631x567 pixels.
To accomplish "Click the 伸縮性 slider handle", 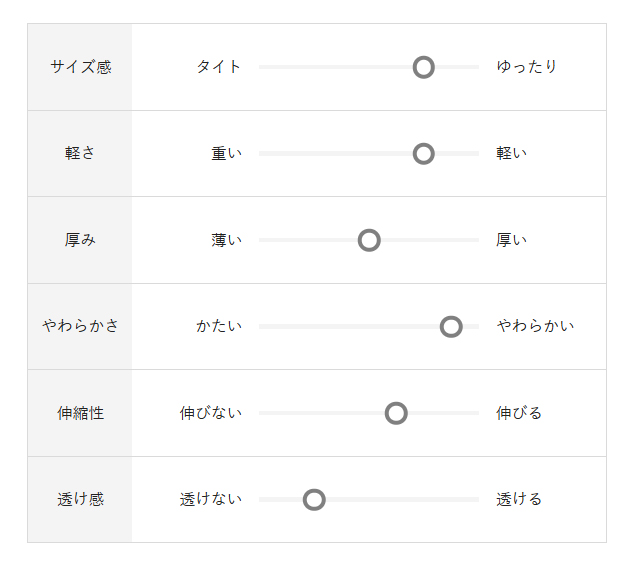I will point(396,413).
